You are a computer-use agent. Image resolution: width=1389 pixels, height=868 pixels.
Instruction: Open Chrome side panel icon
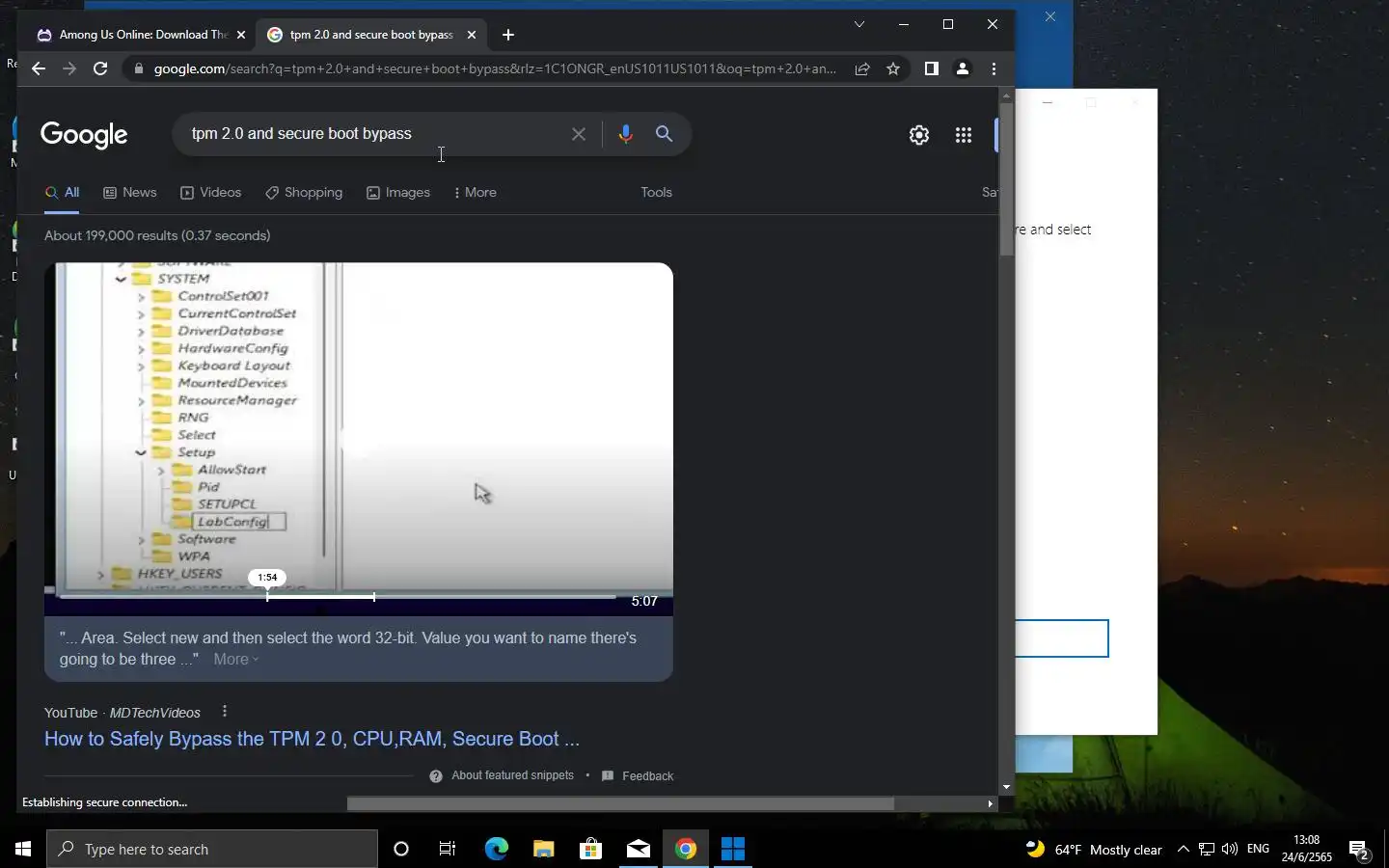click(x=931, y=68)
